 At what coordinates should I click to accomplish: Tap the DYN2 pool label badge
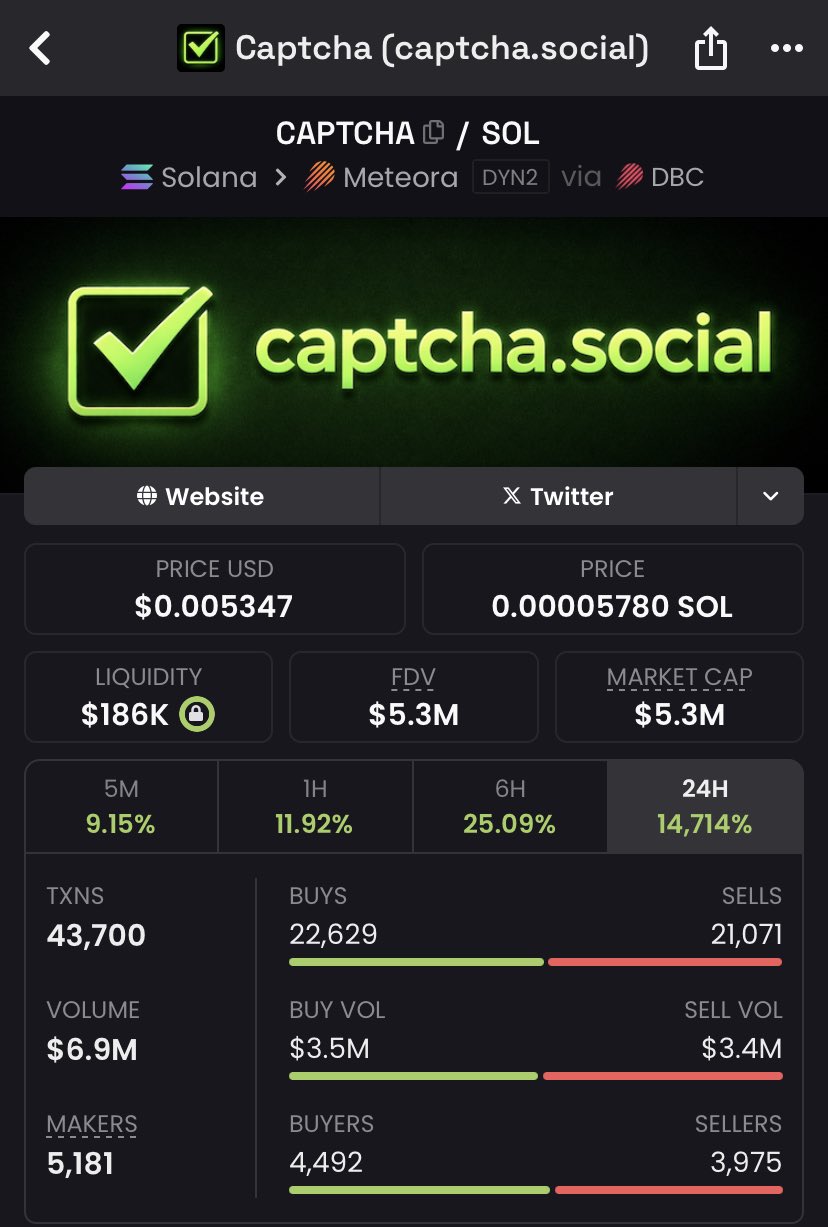click(x=511, y=178)
